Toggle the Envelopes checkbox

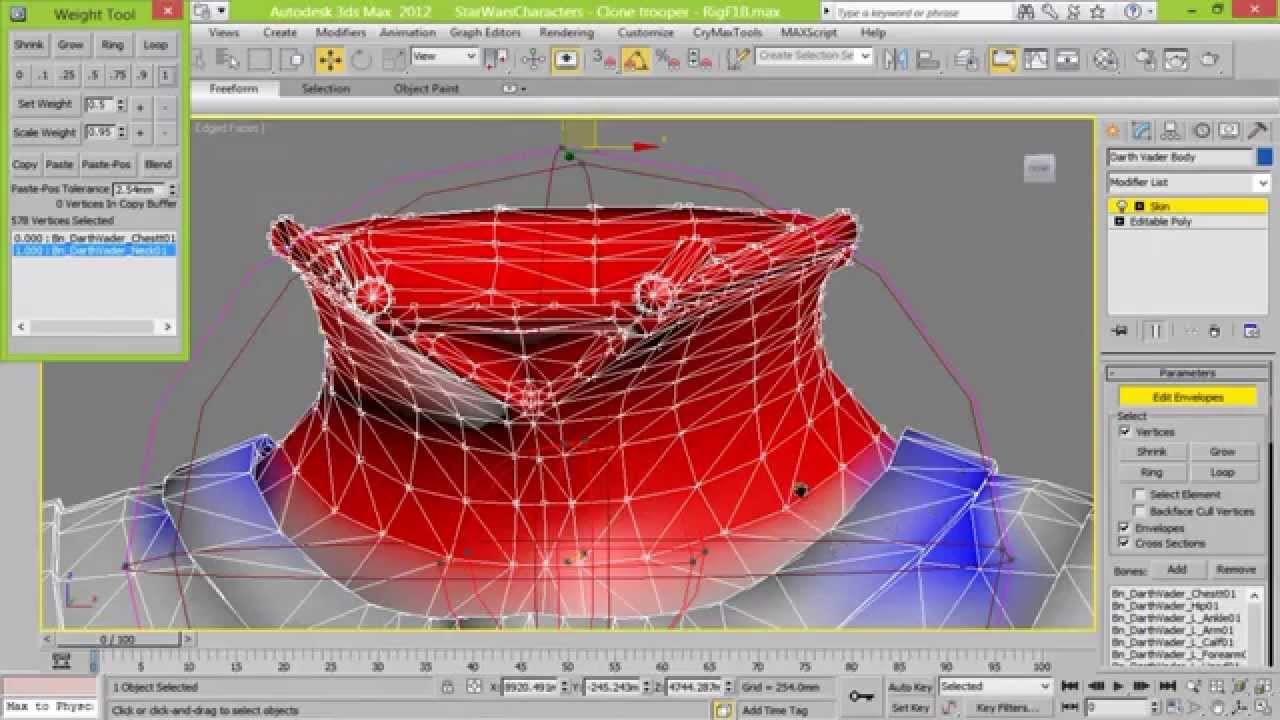(x=1125, y=528)
